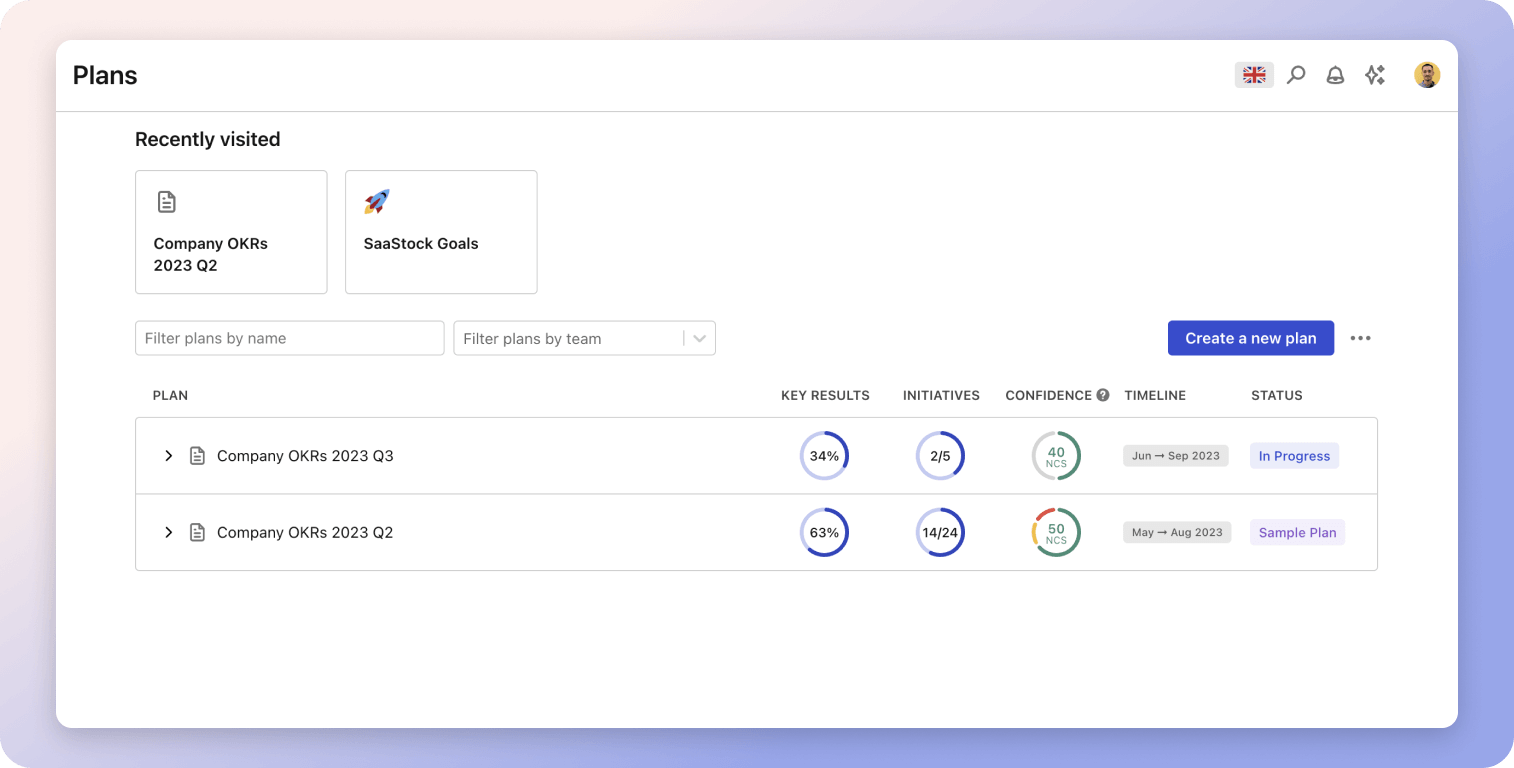Click the Sample Plan status badge

click(1297, 533)
